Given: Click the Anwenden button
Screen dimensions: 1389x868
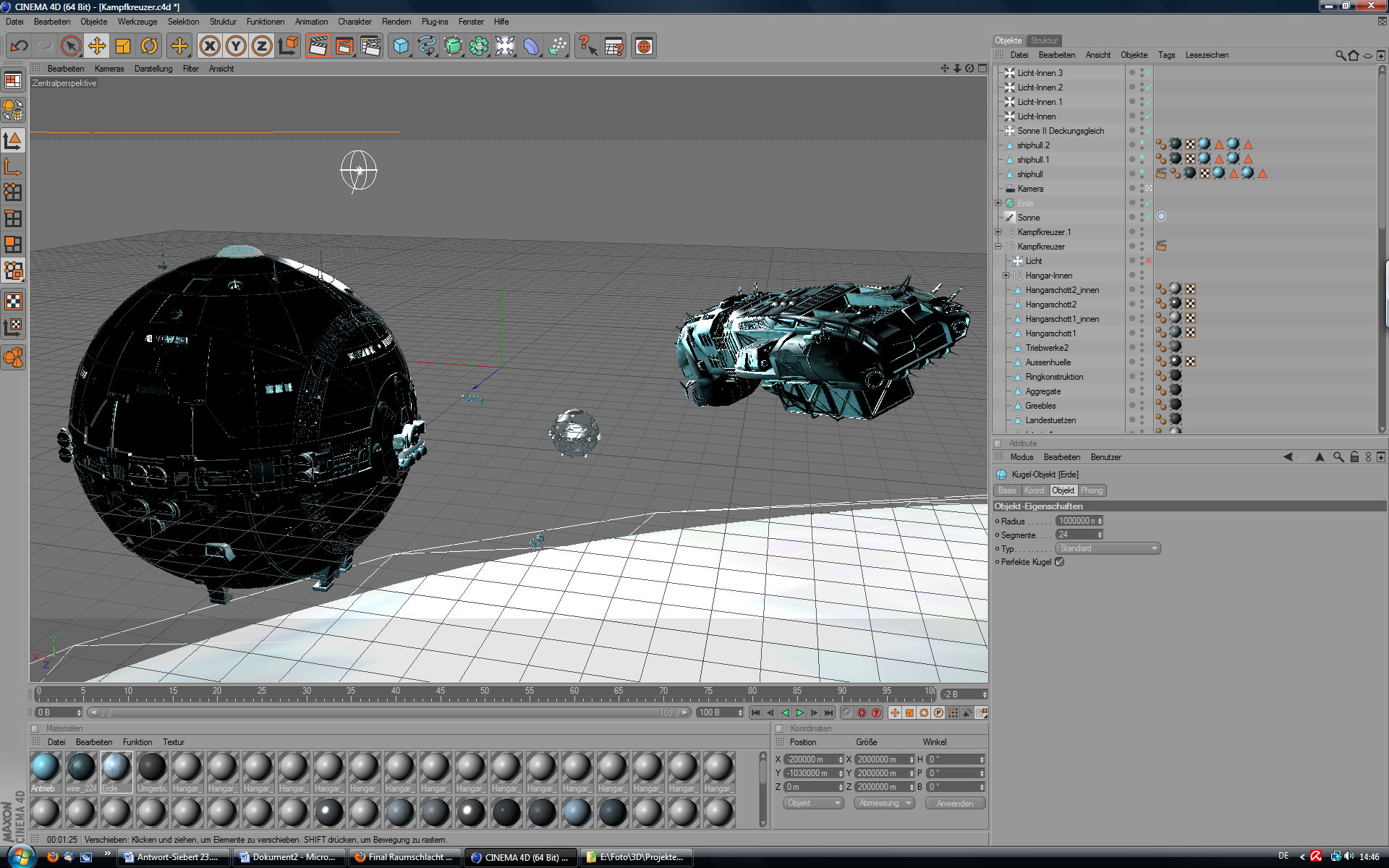Looking at the screenshot, I should click(954, 803).
